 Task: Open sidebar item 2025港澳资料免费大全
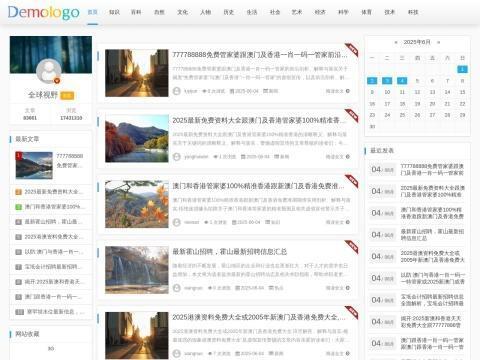pos(54,237)
